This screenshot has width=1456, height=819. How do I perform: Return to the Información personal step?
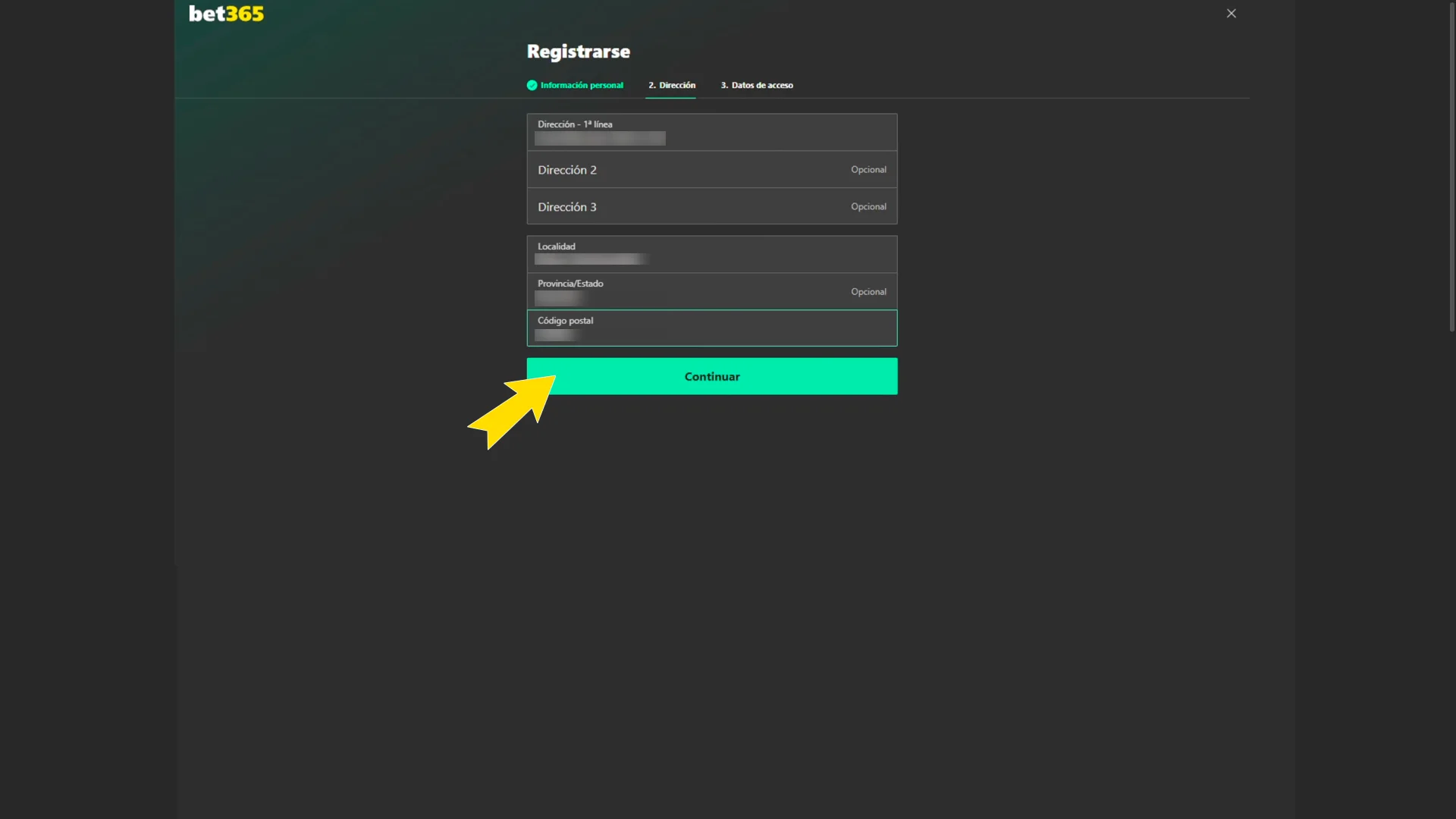[x=581, y=85]
